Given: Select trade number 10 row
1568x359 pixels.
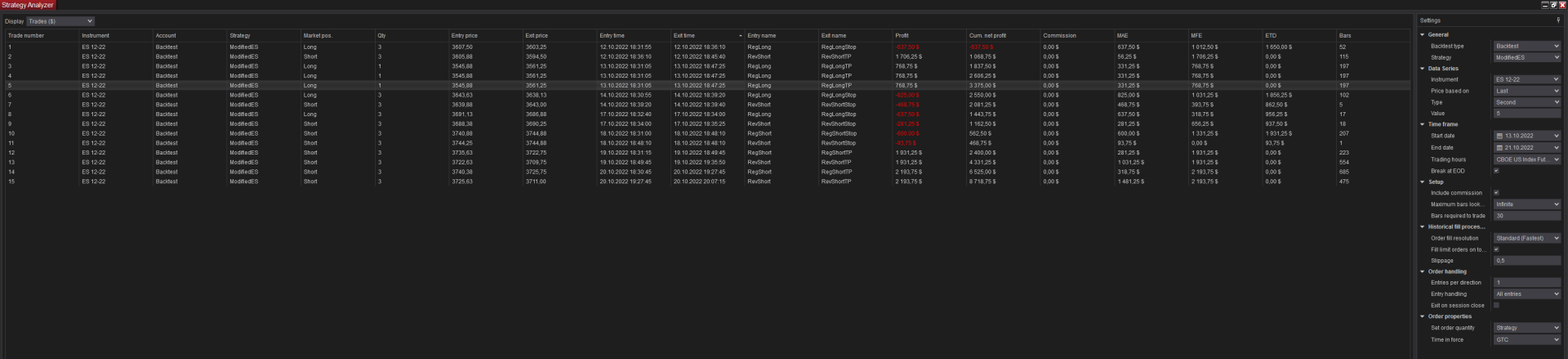Looking at the screenshot, I should click(x=707, y=133).
